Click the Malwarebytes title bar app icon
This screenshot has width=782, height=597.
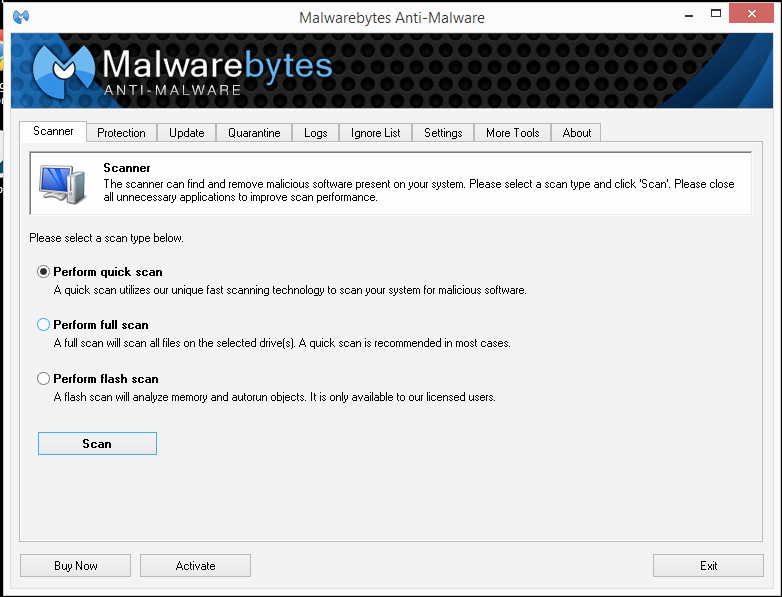(21, 16)
